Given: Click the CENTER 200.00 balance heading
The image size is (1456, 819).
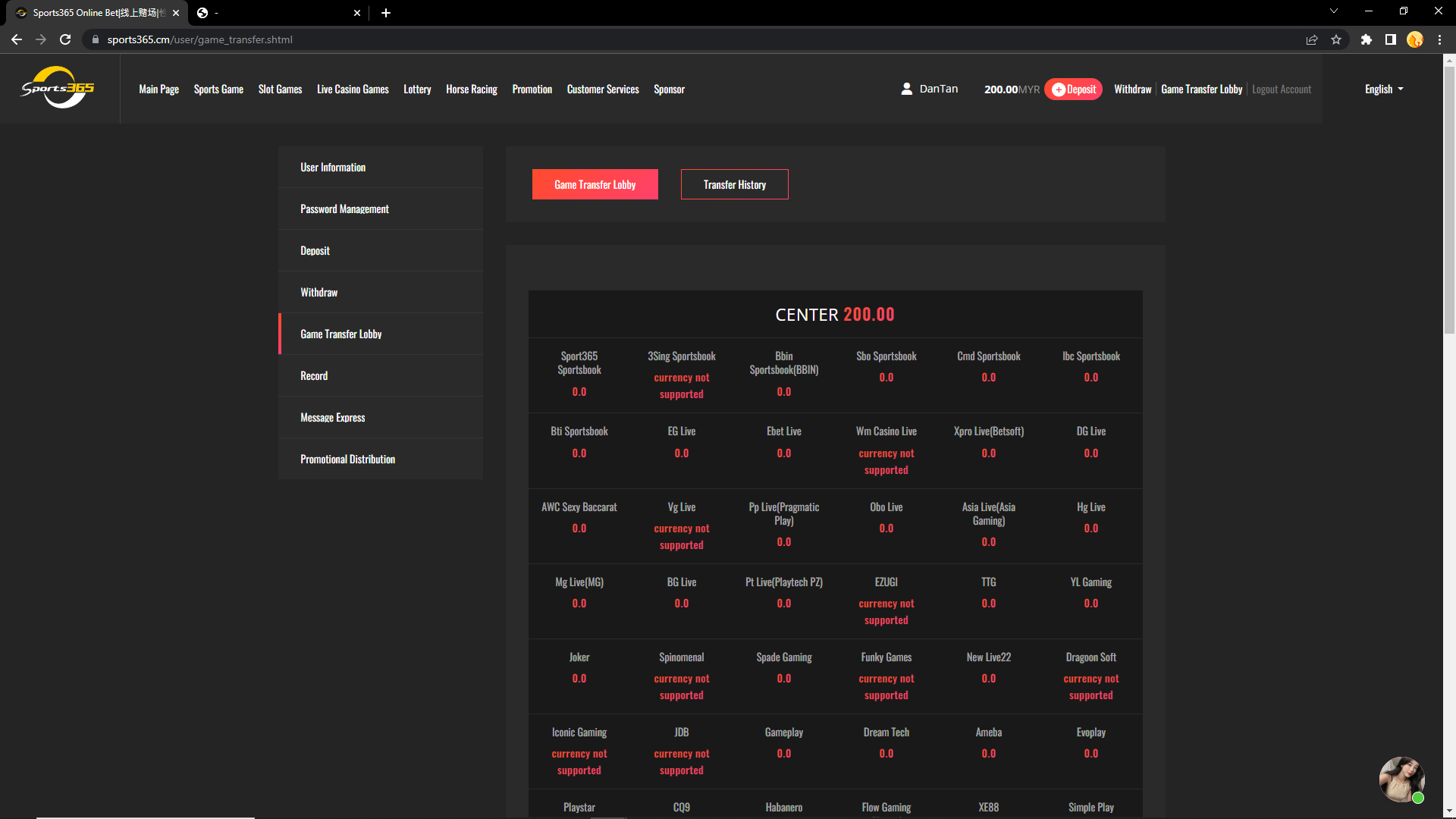Looking at the screenshot, I should 835,314.
